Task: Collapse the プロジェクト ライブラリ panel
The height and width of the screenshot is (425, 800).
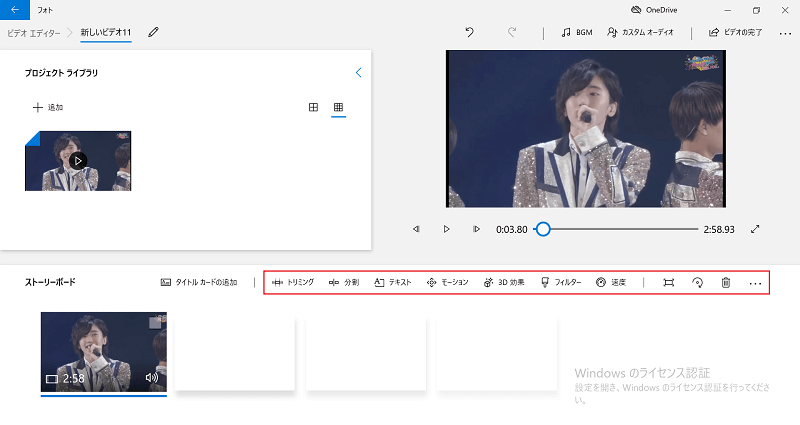Action: coord(358,72)
